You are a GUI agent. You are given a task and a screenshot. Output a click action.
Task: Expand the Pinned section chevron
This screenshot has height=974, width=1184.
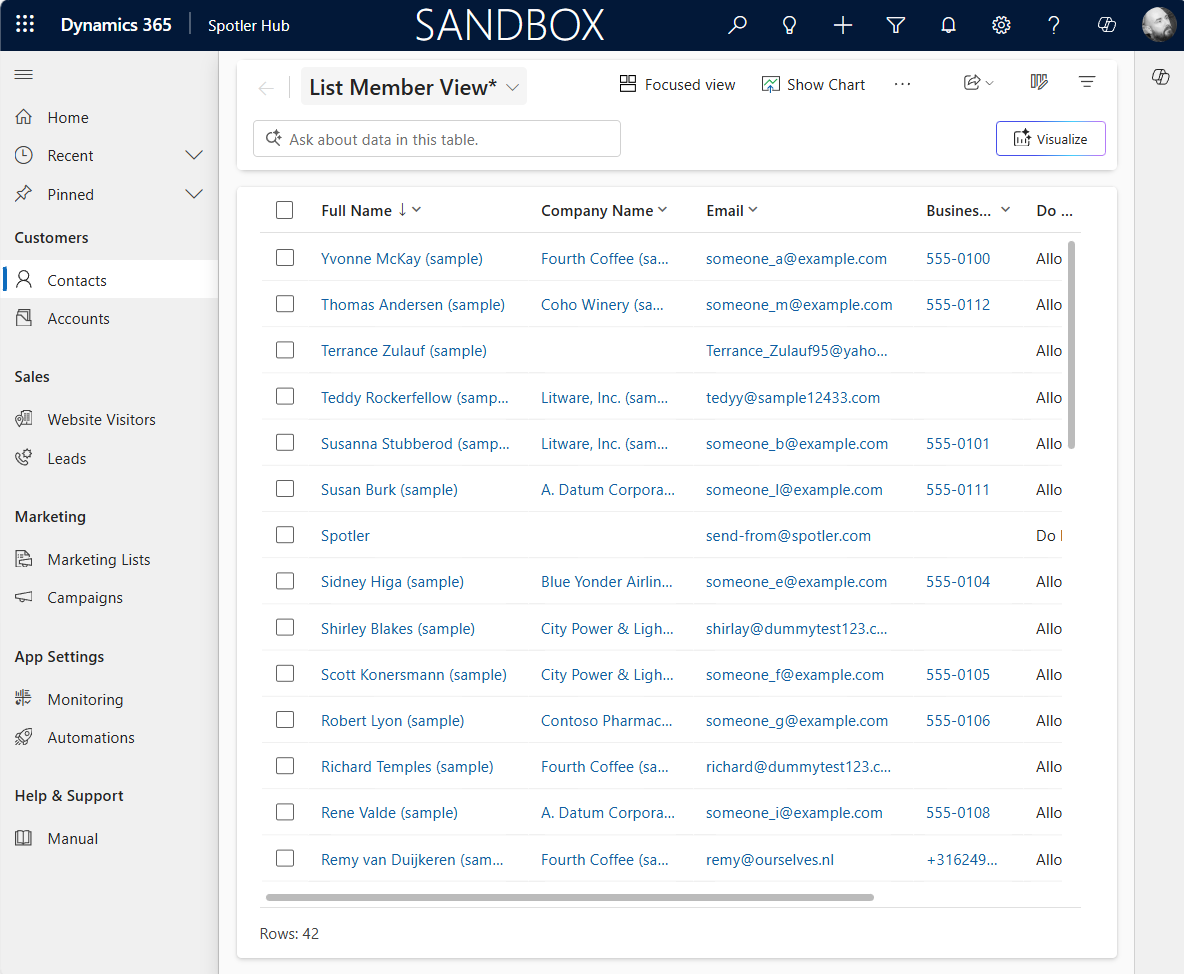[194, 194]
